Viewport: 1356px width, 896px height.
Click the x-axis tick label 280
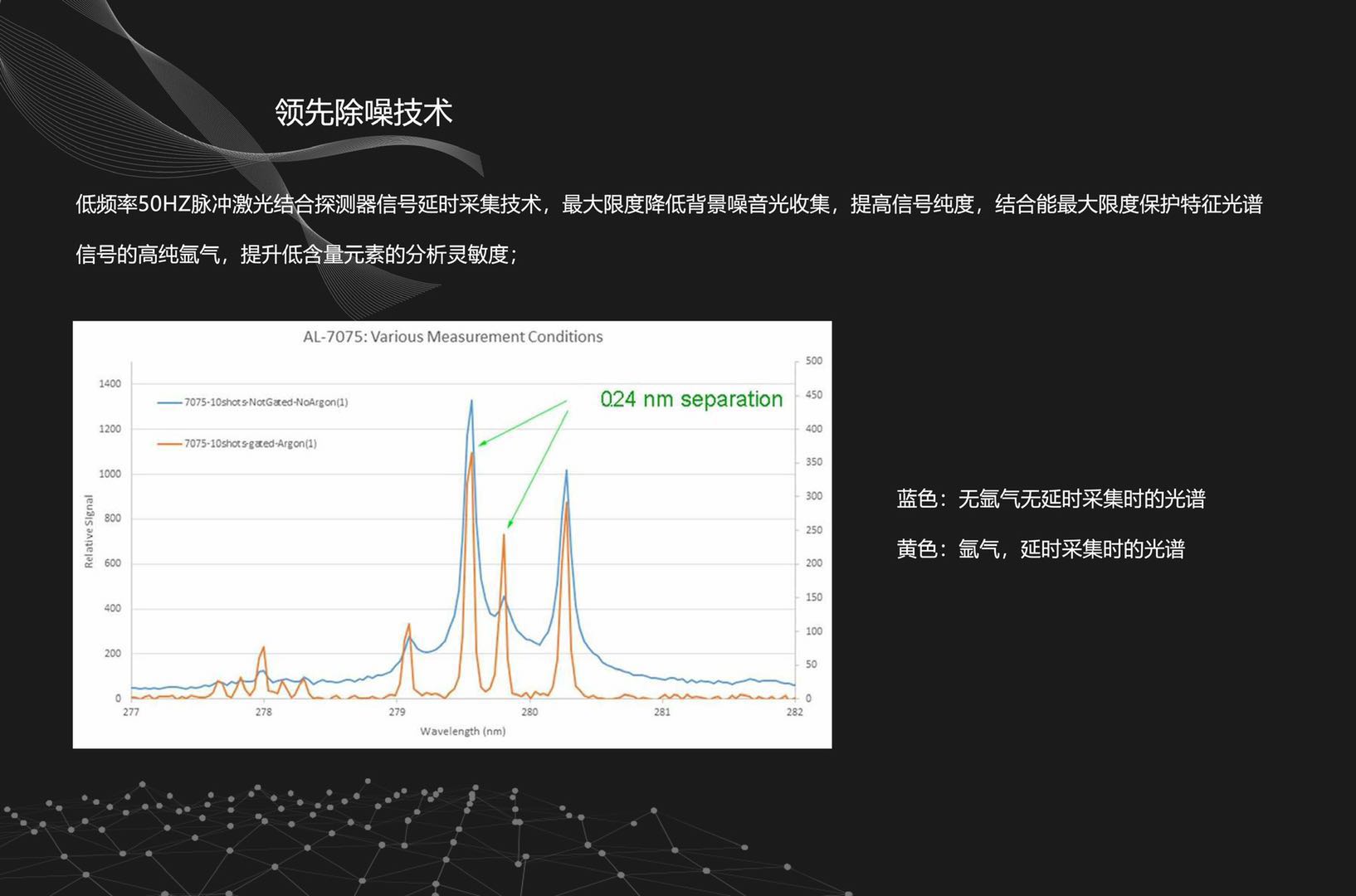point(529,712)
